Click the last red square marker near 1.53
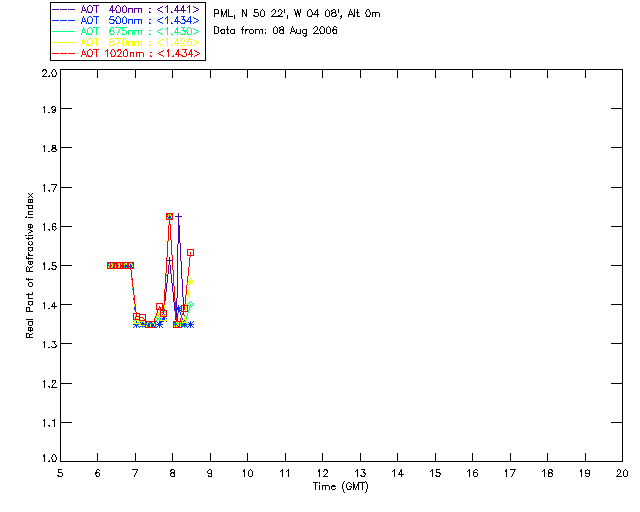 tap(190, 253)
